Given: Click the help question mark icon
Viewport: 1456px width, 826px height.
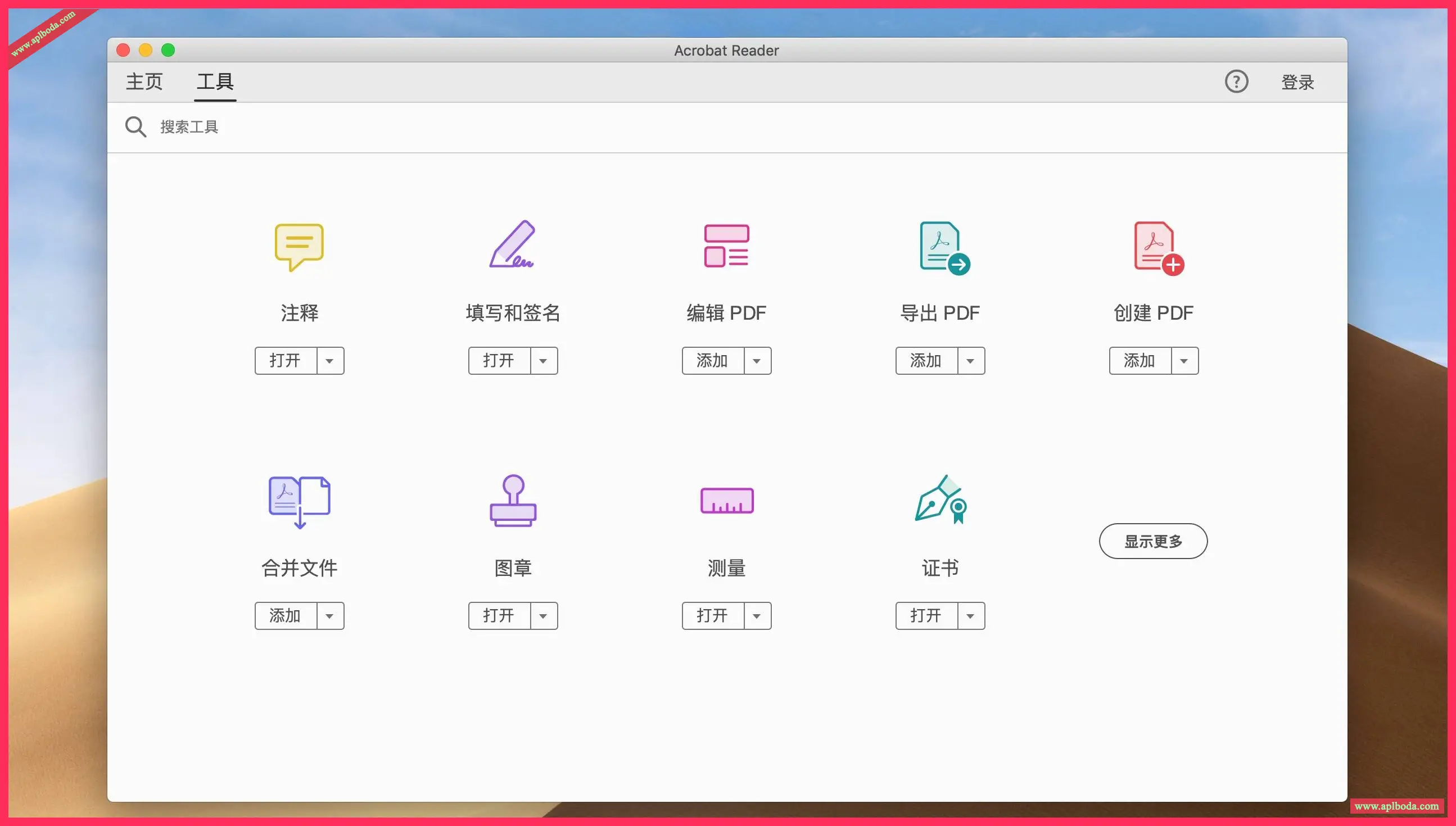Looking at the screenshot, I should [1237, 82].
